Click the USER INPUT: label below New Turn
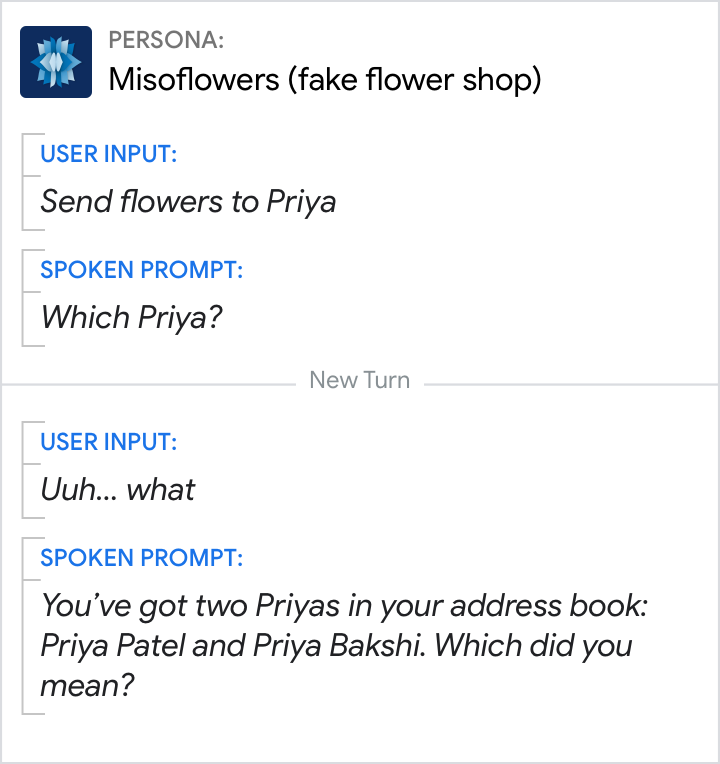The height and width of the screenshot is (764, 720). [109, 442]
